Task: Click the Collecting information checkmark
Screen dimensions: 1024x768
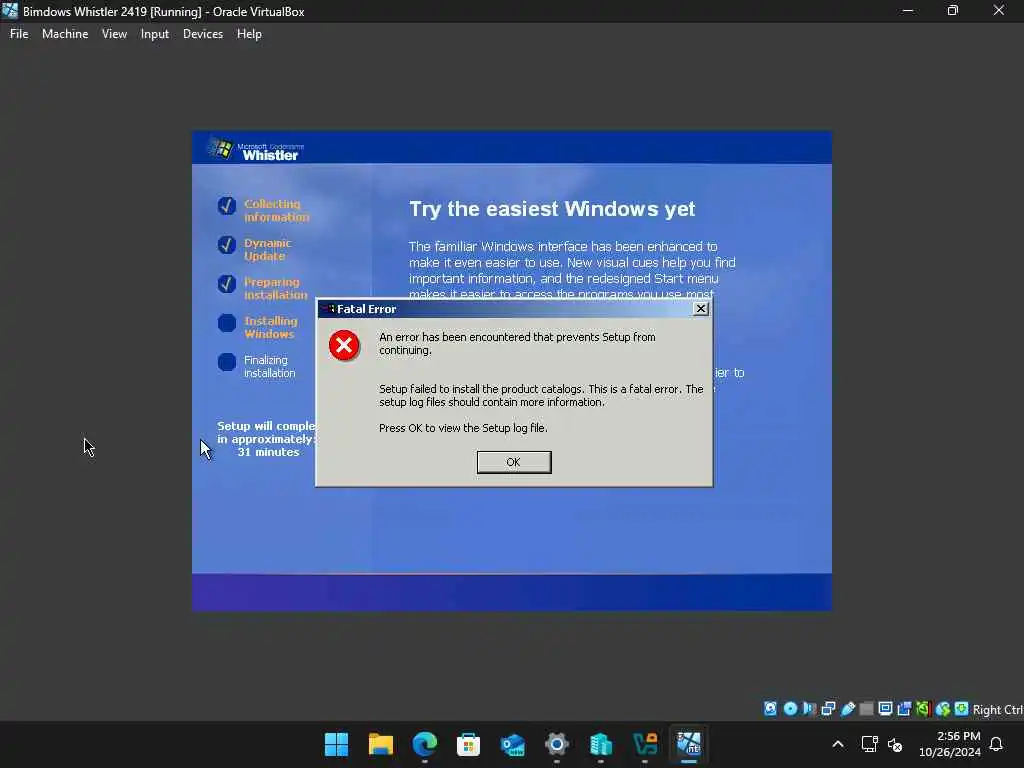Action: point(227,206)
